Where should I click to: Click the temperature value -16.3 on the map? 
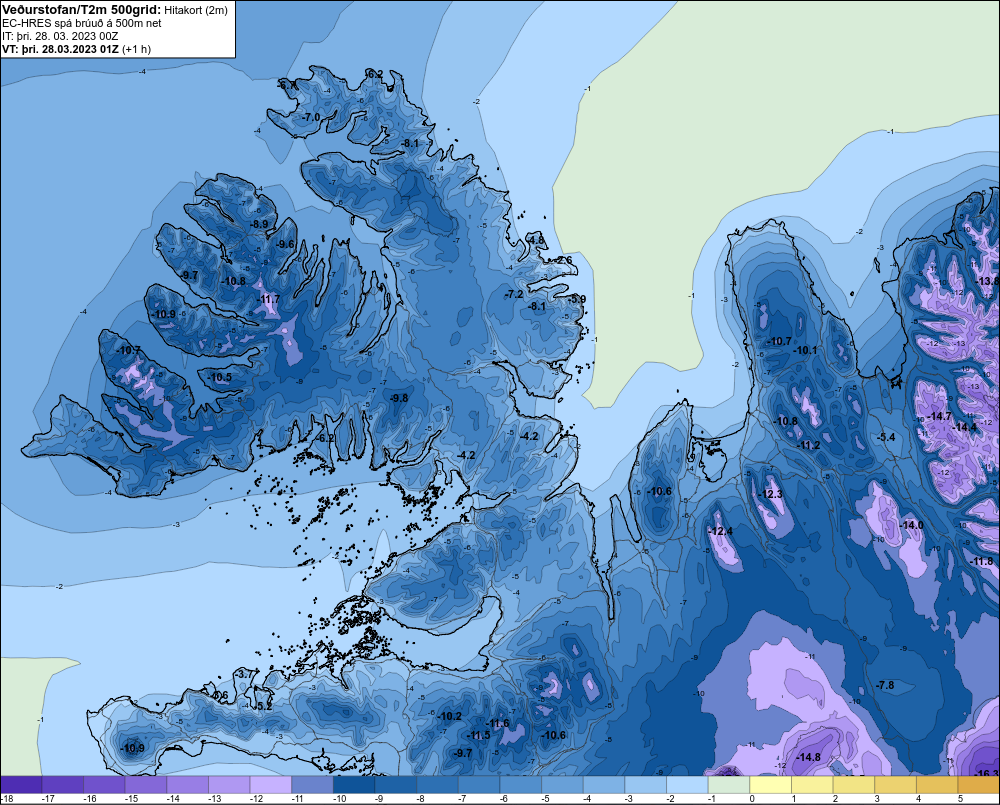[x=987, y=774]
